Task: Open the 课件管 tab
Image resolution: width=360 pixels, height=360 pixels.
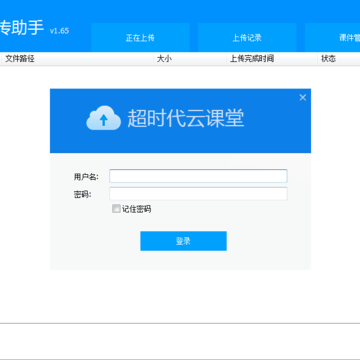Action: tap(332, 37)
